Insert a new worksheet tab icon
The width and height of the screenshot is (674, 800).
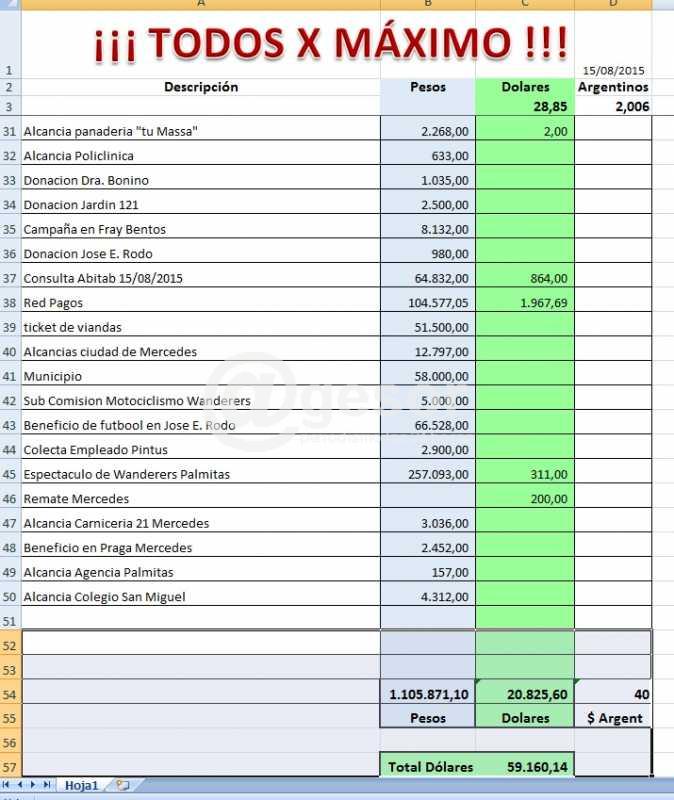(x=122, y=786)
